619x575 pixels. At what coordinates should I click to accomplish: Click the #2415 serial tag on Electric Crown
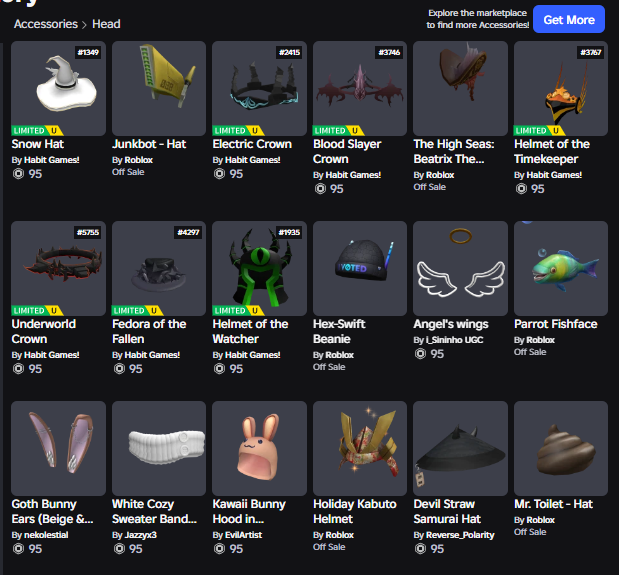pyautogui.click(x=289, y=52)
